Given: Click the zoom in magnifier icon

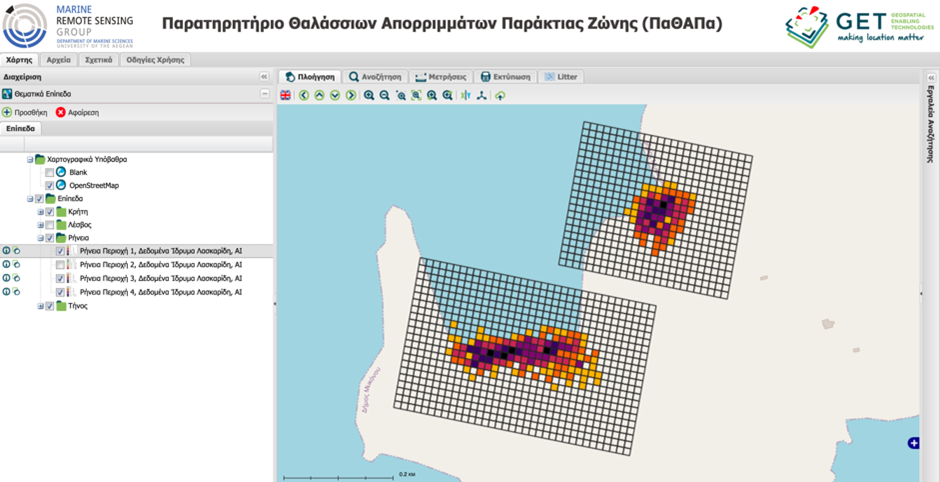Looking at the screenshot, I should coord(369,95).
